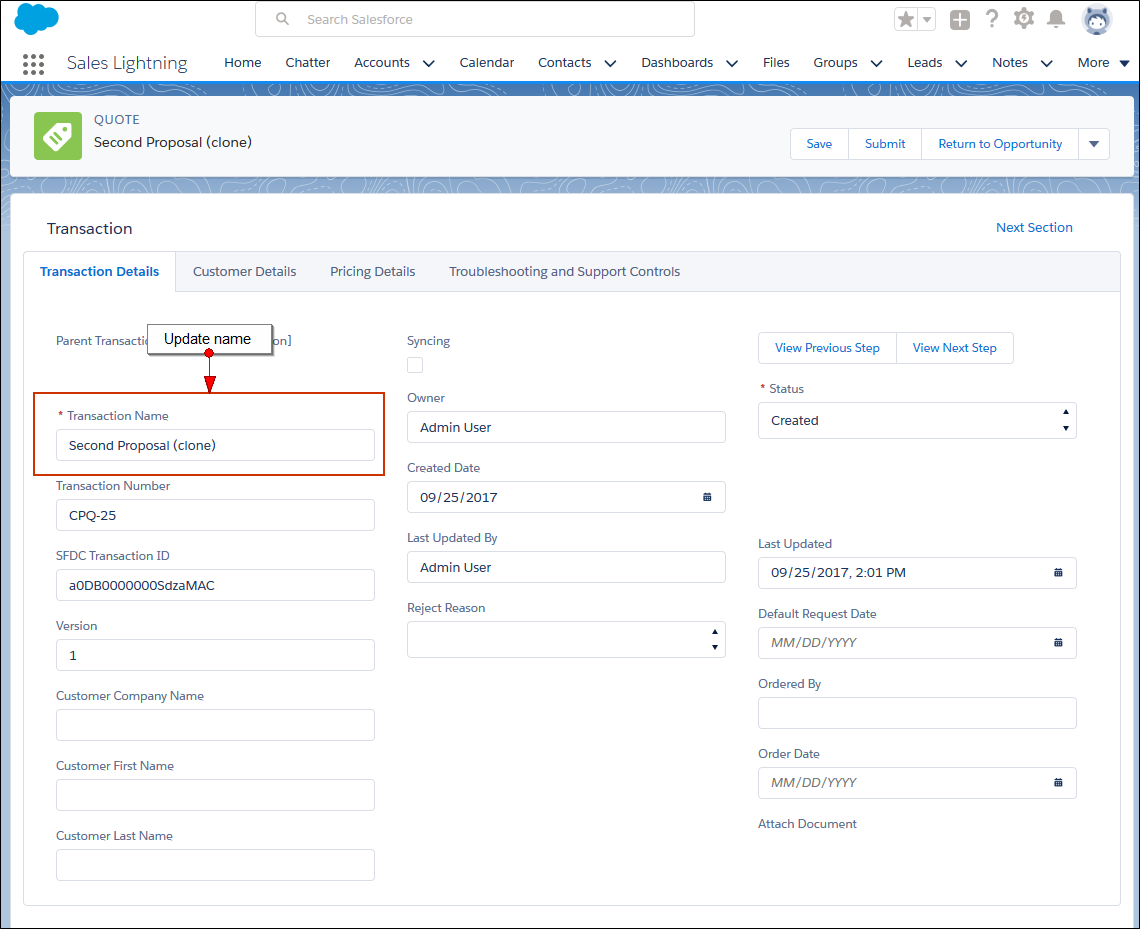Click the Salesforce cloud logo
Viewport: 1140px width, 929px height.
point(36,18)
